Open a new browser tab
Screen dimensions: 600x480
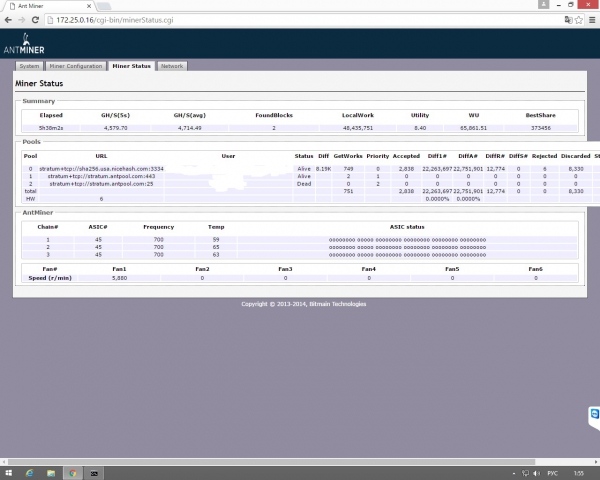104,6
